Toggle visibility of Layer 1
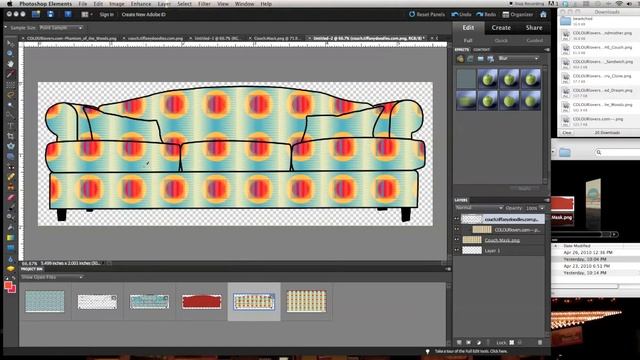 tap(457, 251)
